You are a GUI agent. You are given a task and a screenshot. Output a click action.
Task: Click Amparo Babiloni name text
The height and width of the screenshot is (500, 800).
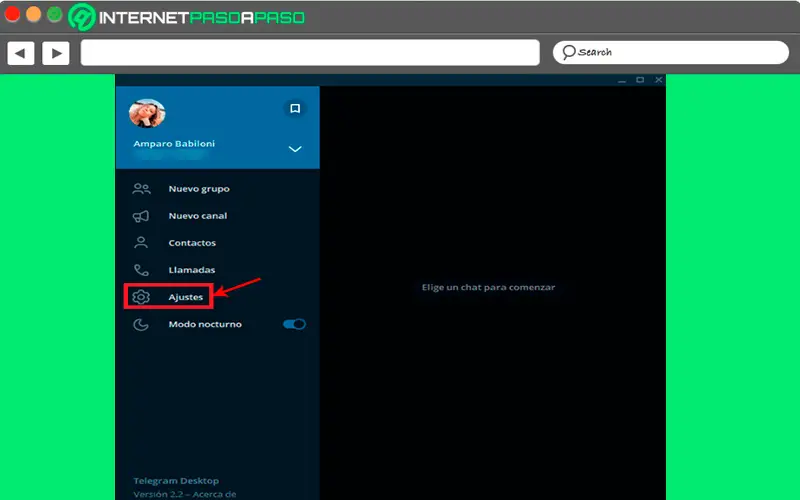point(174,144)
